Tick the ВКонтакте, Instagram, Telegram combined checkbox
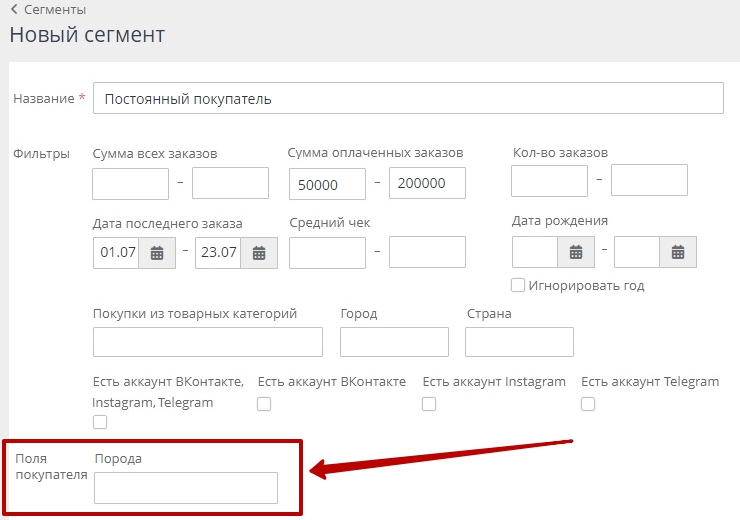The width and height of the screenshot is (740, 520). point(100,422)
